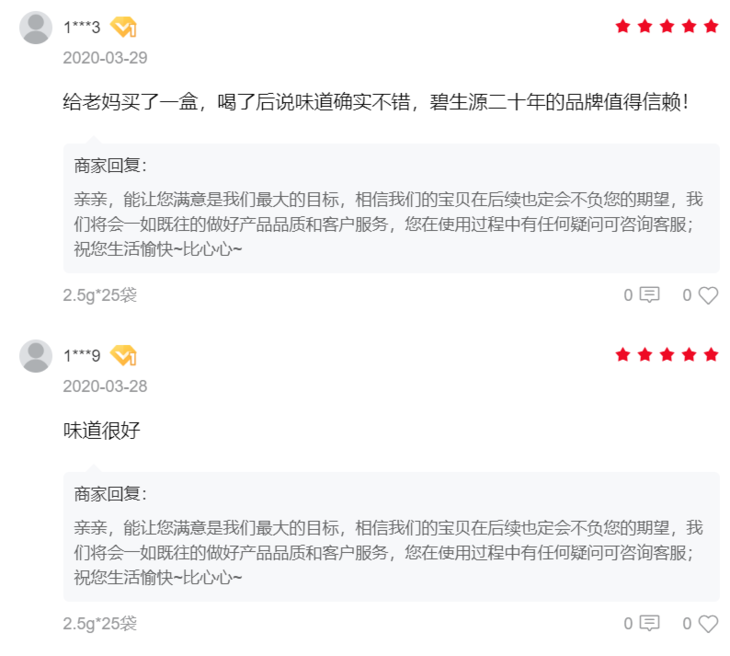Click avatar of user 1***9
Image resolution: width=730 pixels, height=656 pixels.
click(x=36, y=355)
